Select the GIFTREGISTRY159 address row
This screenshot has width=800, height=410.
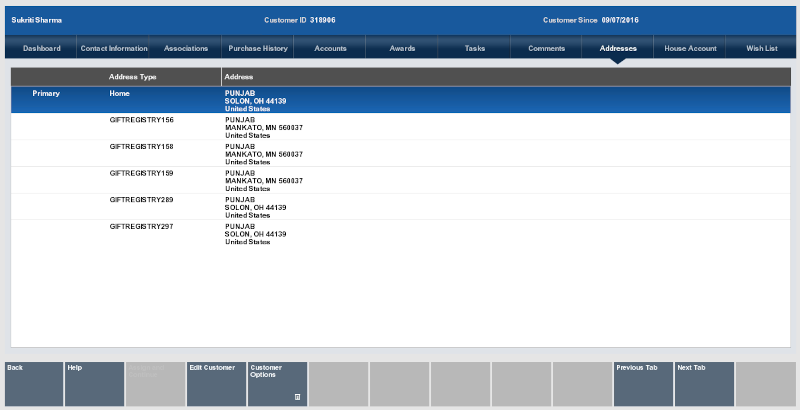[401, 180]
